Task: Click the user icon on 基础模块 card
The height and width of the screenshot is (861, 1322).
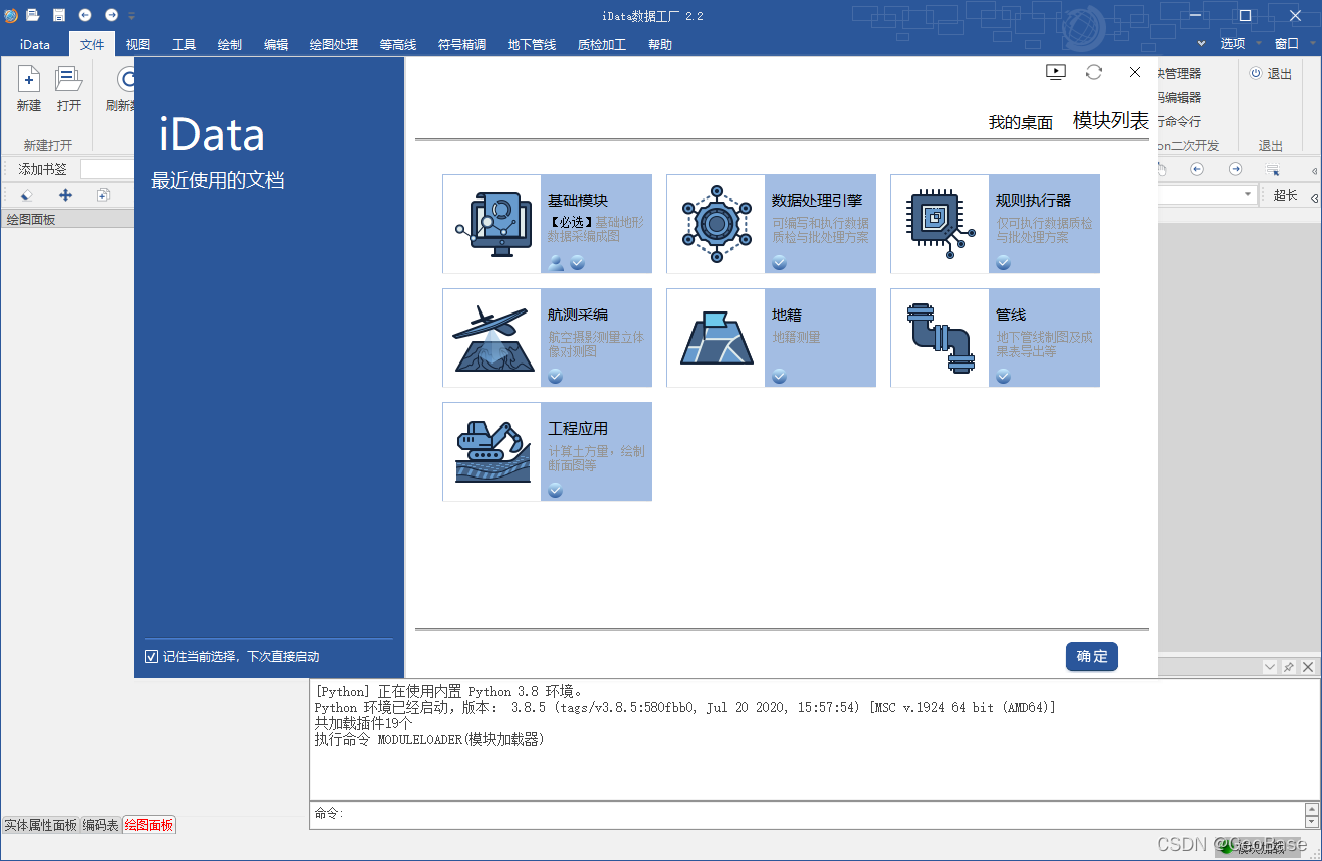Action: 556,263
